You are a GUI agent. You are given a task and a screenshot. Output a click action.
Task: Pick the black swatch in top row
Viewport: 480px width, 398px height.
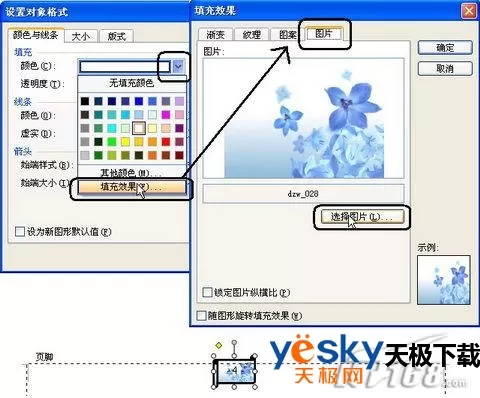click(85, 101)
